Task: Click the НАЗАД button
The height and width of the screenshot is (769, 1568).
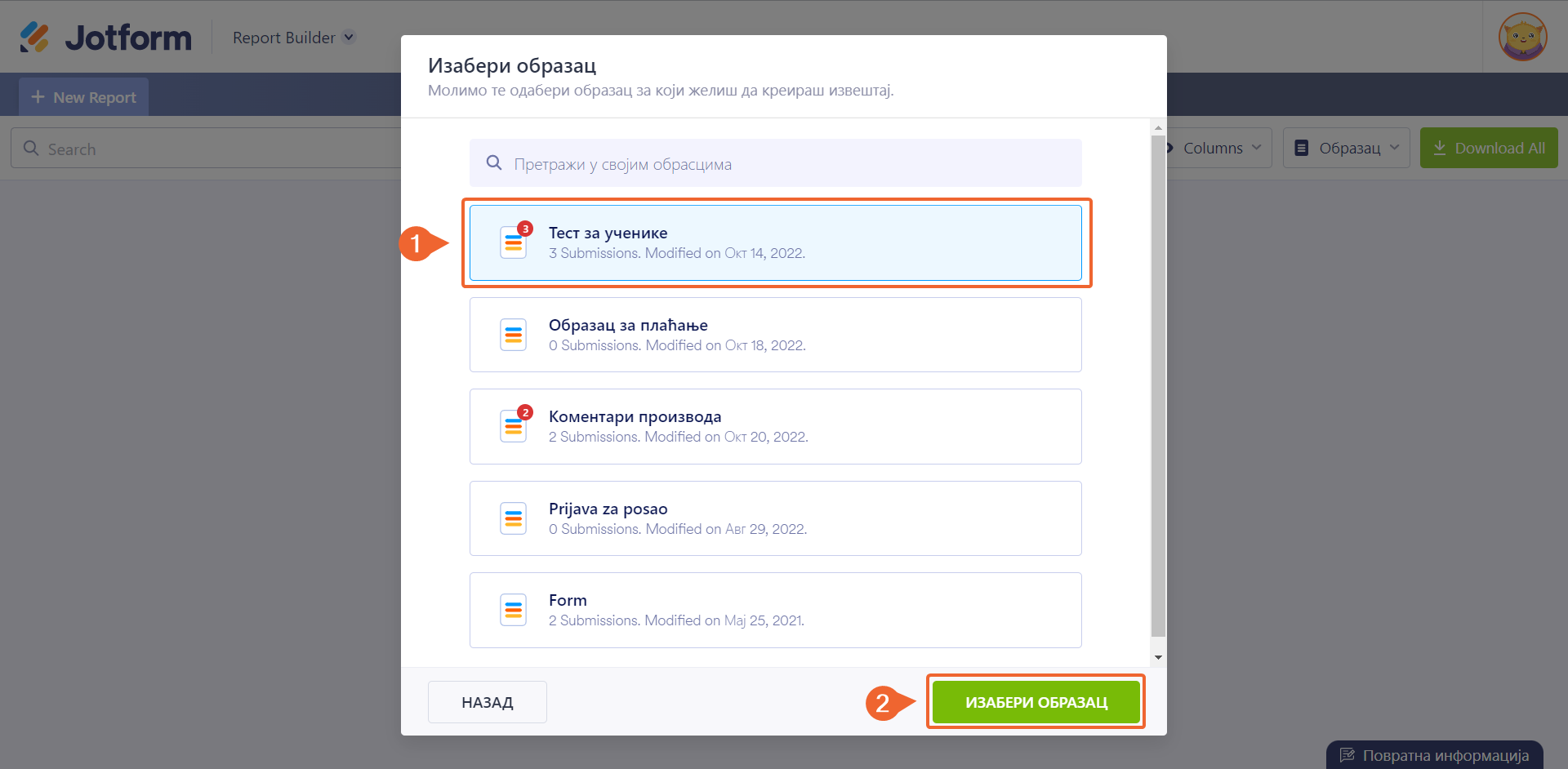Action: coord(488,702)
